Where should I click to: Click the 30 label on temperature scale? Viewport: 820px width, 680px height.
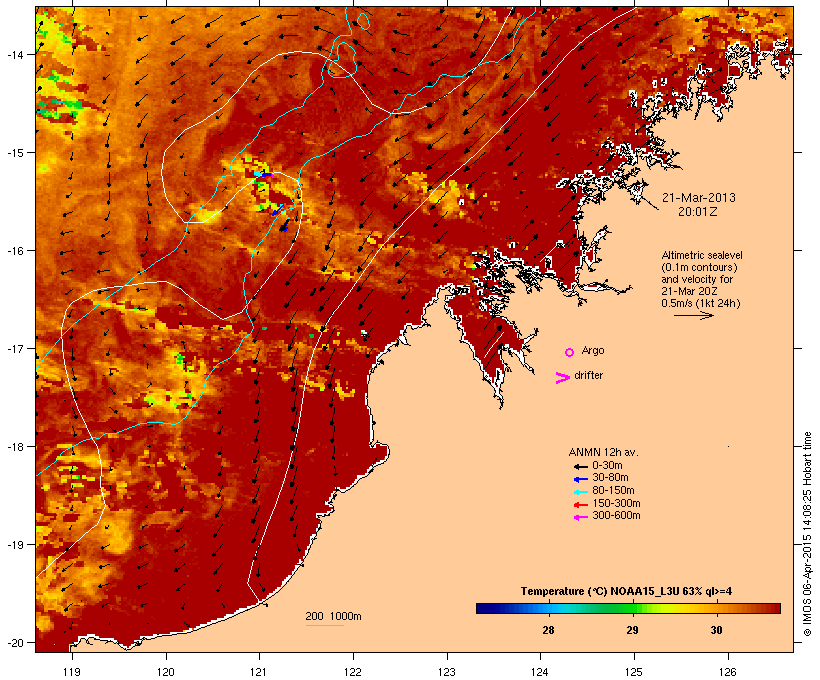716,630
